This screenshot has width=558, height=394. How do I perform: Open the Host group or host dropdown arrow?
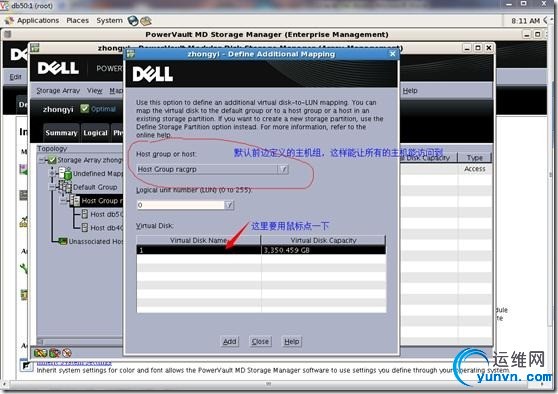[283, 169]
